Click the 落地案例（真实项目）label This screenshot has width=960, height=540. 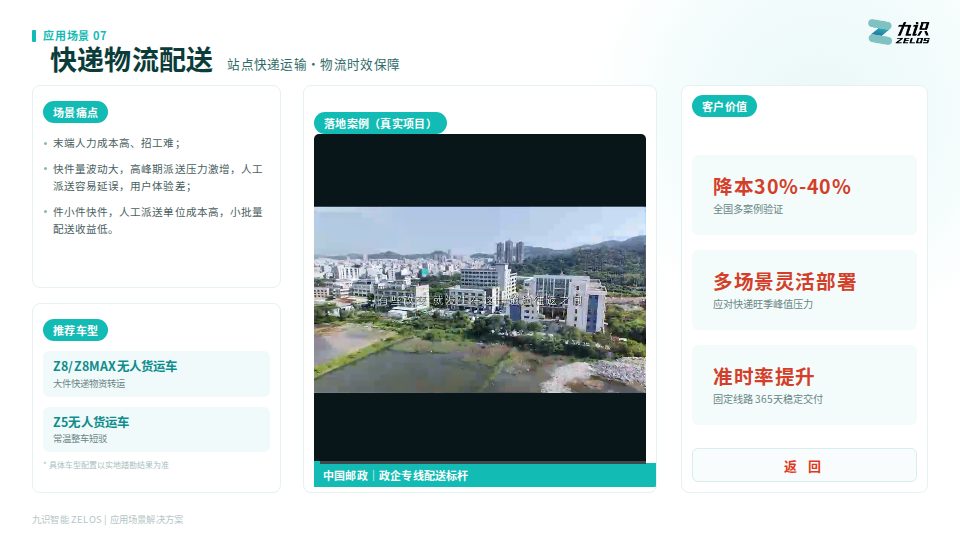point(380,124)
